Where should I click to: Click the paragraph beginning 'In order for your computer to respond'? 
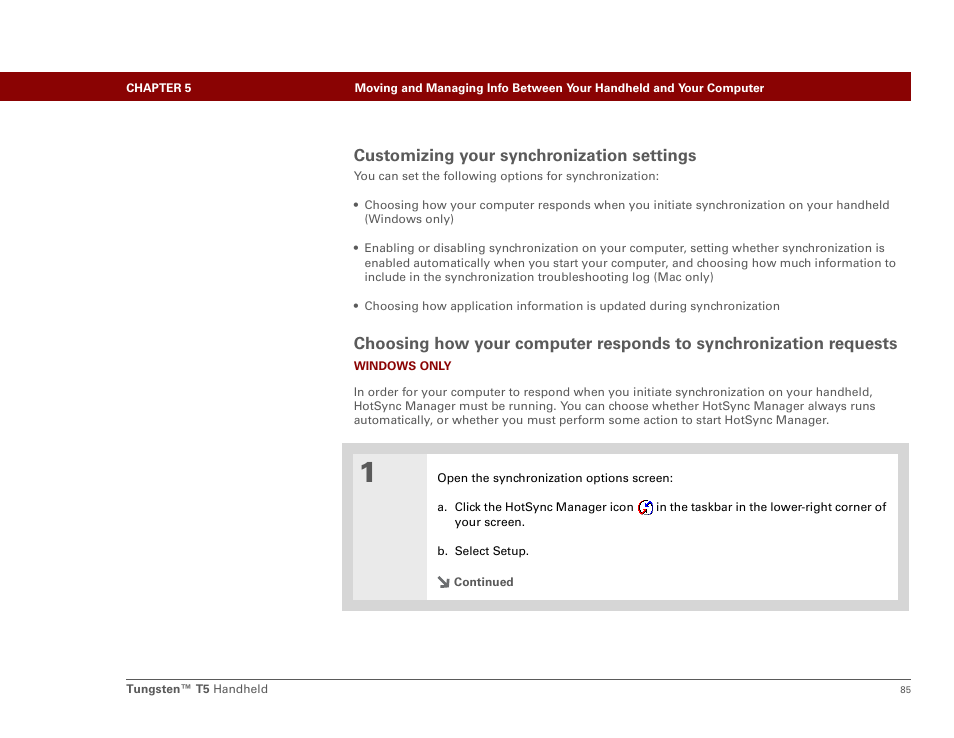pyautogui.click(x=614, y=406)
